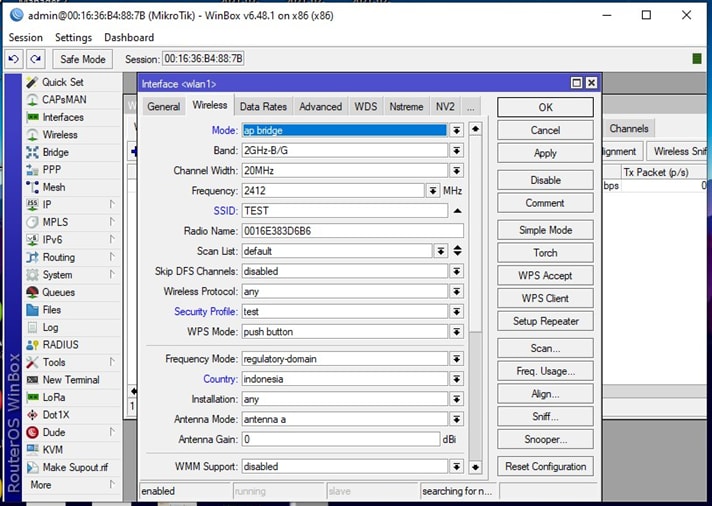
Task: Open the System menu icon
Action: [x=32, y=275]
